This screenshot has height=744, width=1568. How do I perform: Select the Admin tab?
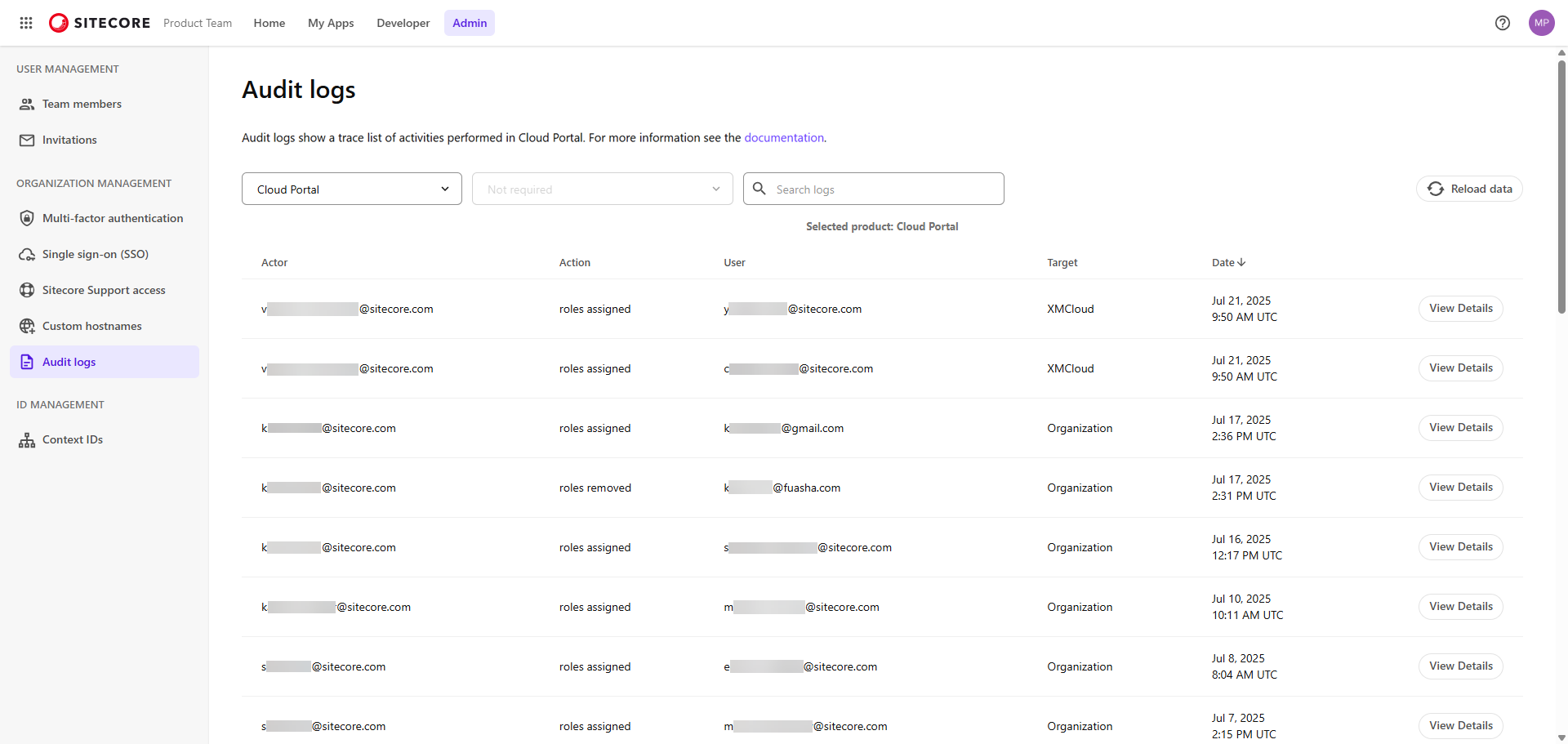pyautogui.click(x=470, y=23)
